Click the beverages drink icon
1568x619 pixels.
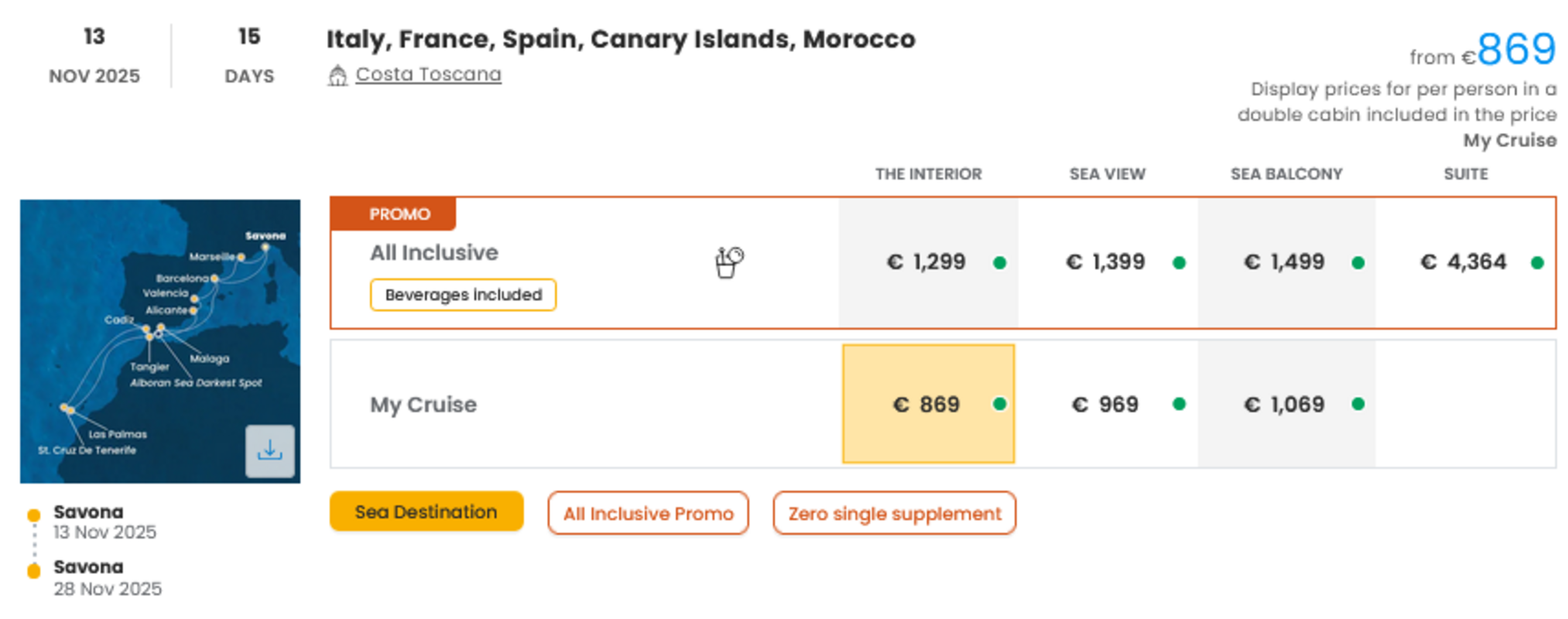pos(728,262)
